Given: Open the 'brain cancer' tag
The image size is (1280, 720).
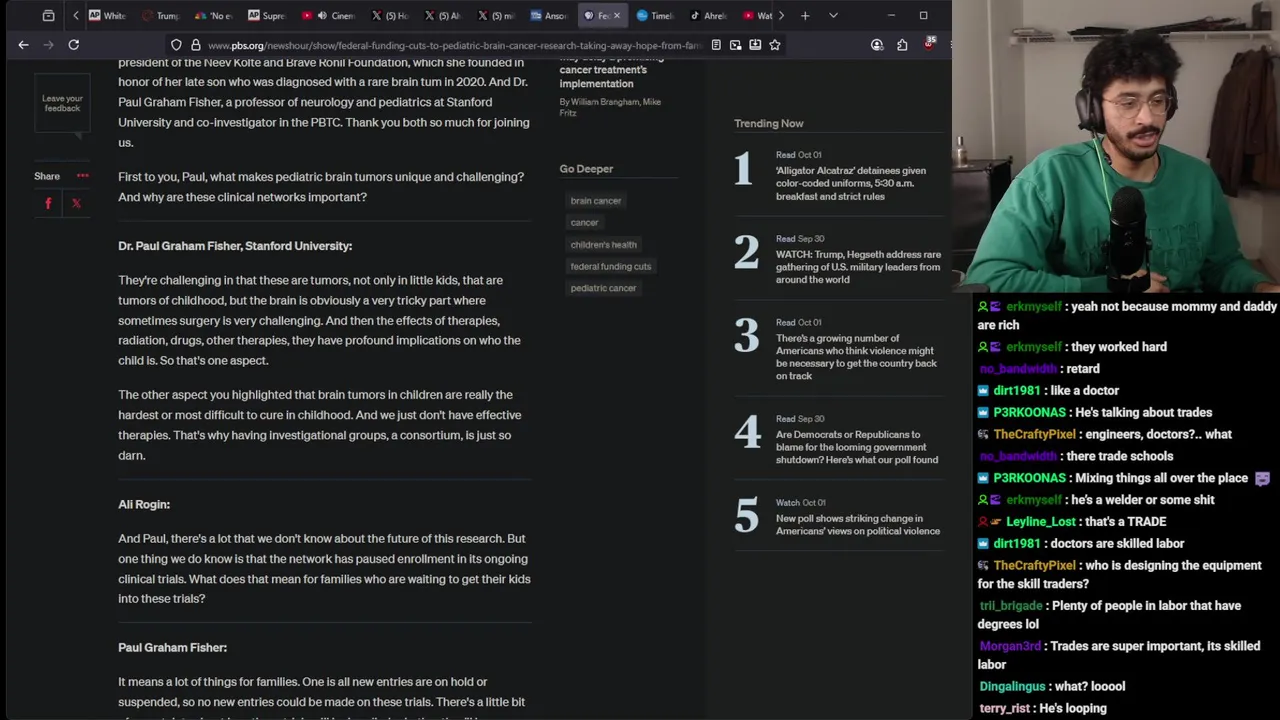Looking at the screenshot, I should click(596, 201).
